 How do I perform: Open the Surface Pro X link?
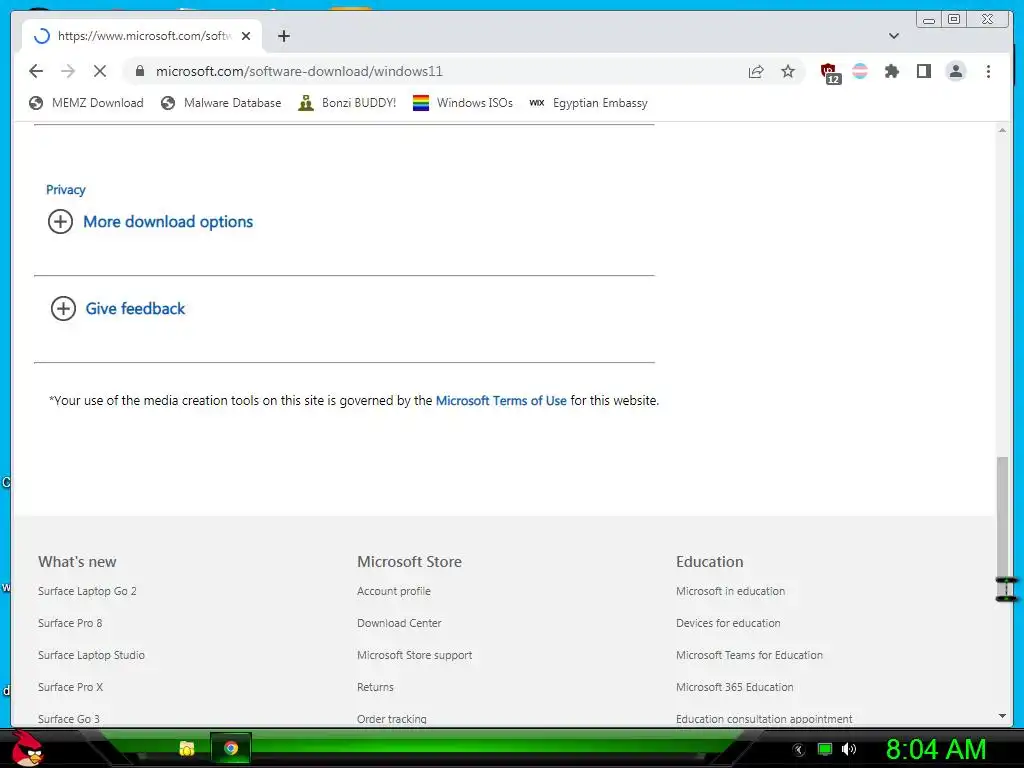71,687
